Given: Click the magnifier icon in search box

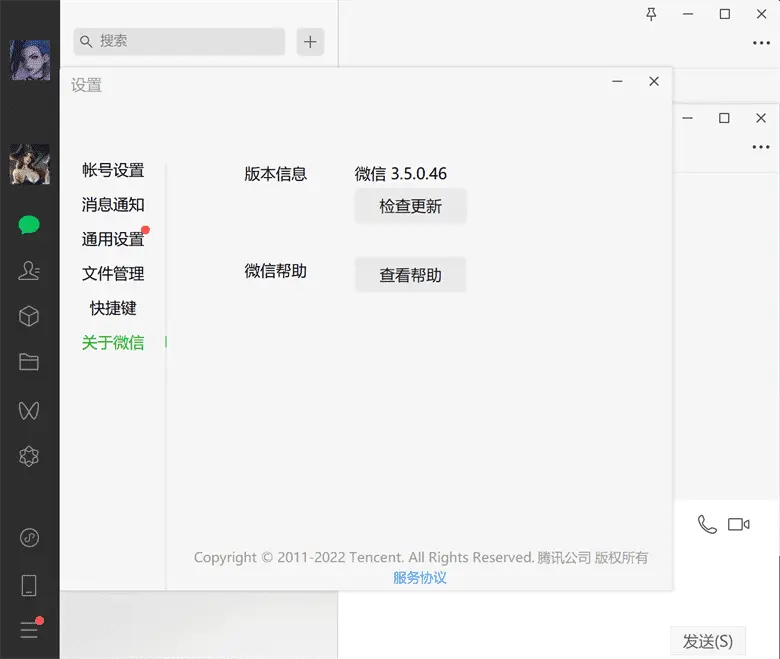Looking at the screenshot, I should point(86,41).
